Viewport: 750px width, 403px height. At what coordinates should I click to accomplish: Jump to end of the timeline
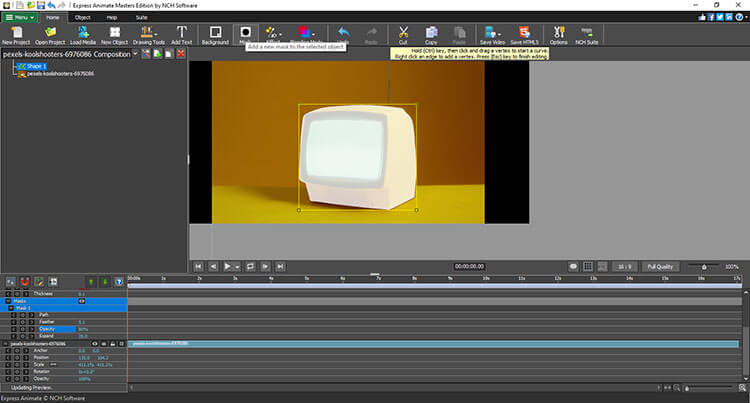281,267
